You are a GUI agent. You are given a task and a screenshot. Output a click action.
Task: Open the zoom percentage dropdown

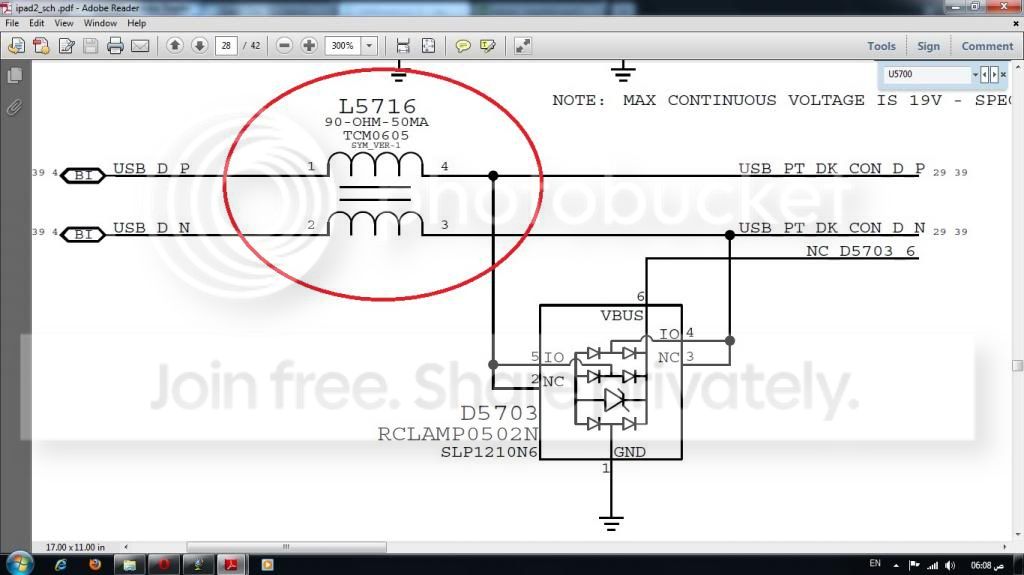(370, 46)
